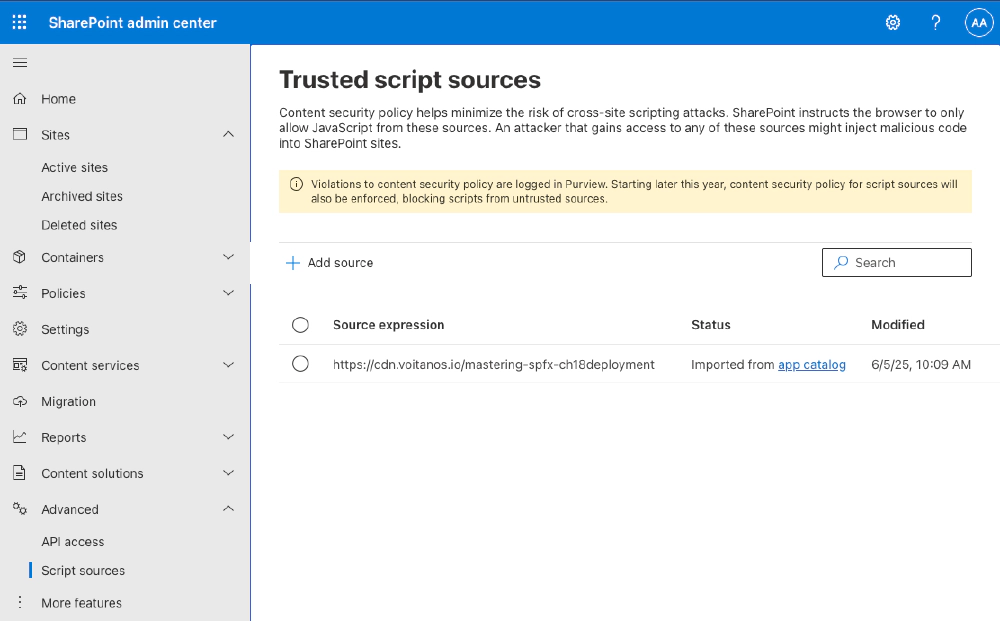This screenshot has width=1000, height=621.
Task: Collapse the Advanced section chevron
Action: (228, 508)
